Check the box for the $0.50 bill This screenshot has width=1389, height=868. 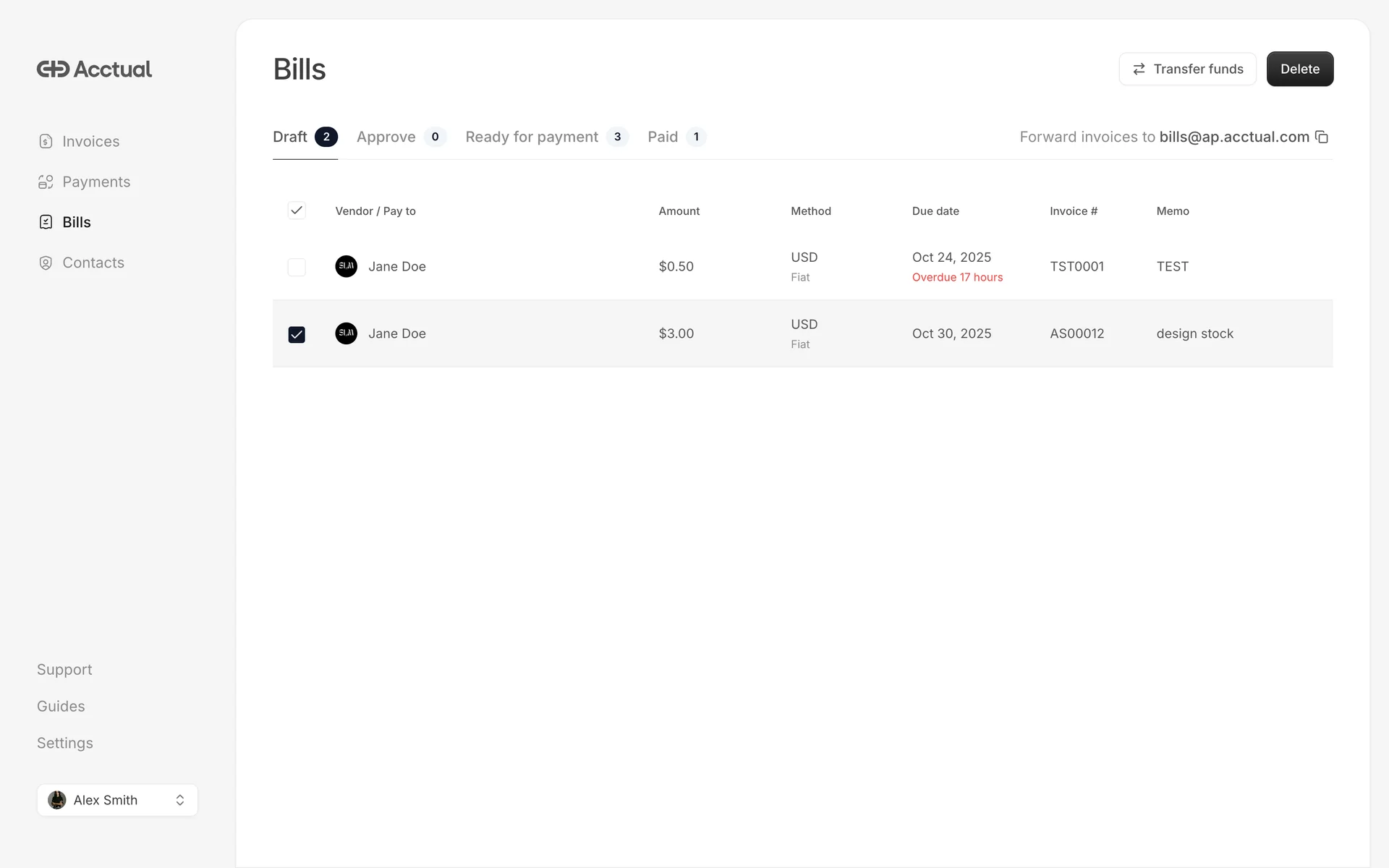(297, 267)
